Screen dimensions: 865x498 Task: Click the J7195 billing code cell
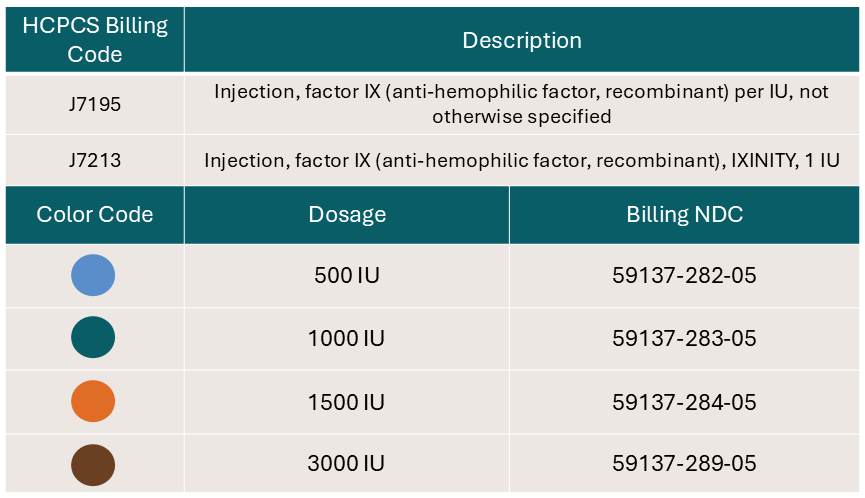(95, 104)
